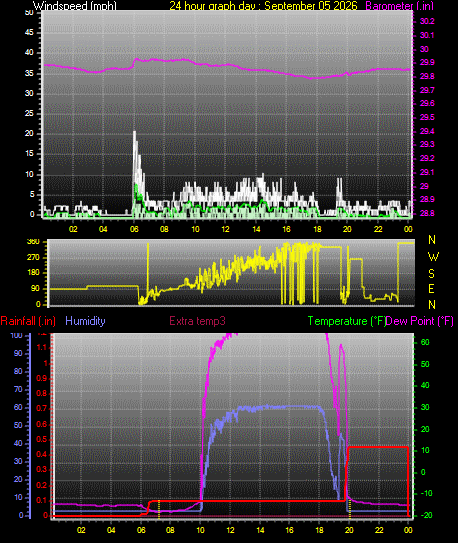Click the 16 hour label under humidity chart

click(289, 530)
